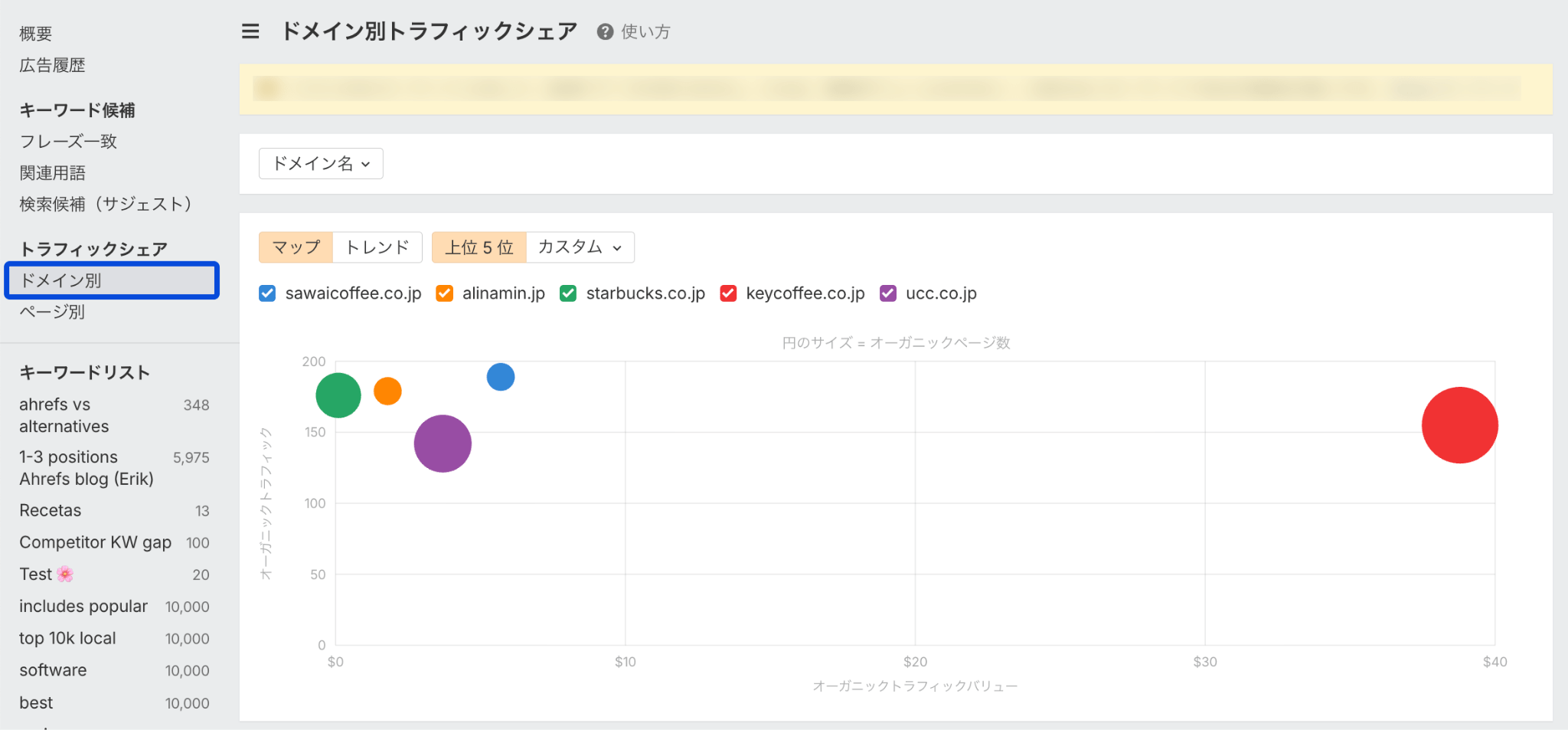
Task: Click the red keycoffee.co.jp bubble
Action: pyautogui.click(x=1459, y=425)
